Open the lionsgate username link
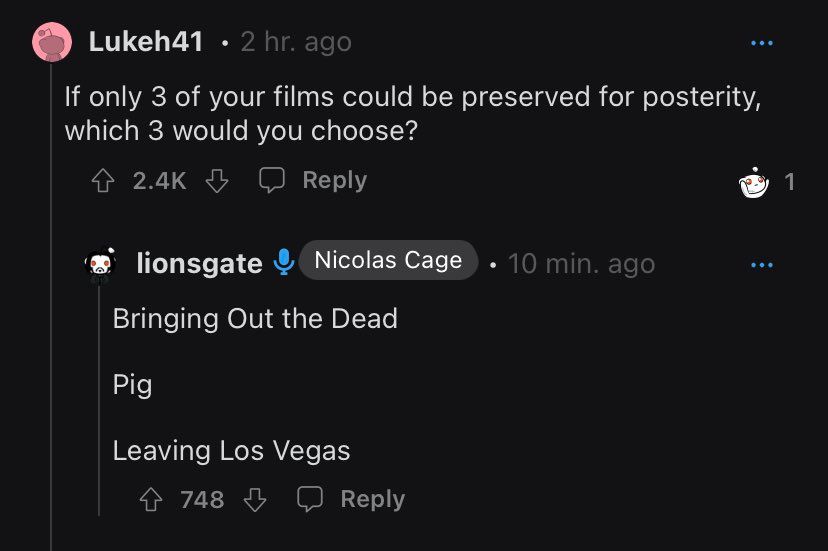 tap(199, 263)
